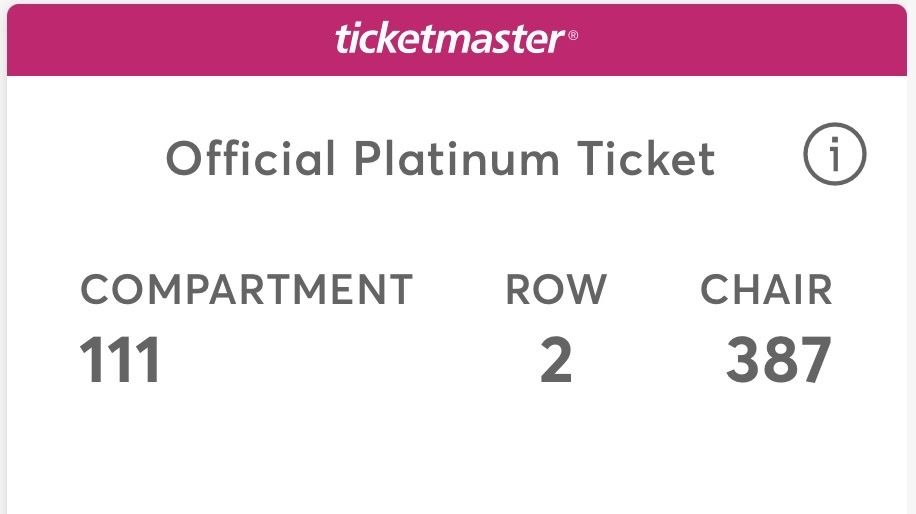Click the word "Official" in the title
Viewport: 916px width, 514px height.
(x=250, y=159)
